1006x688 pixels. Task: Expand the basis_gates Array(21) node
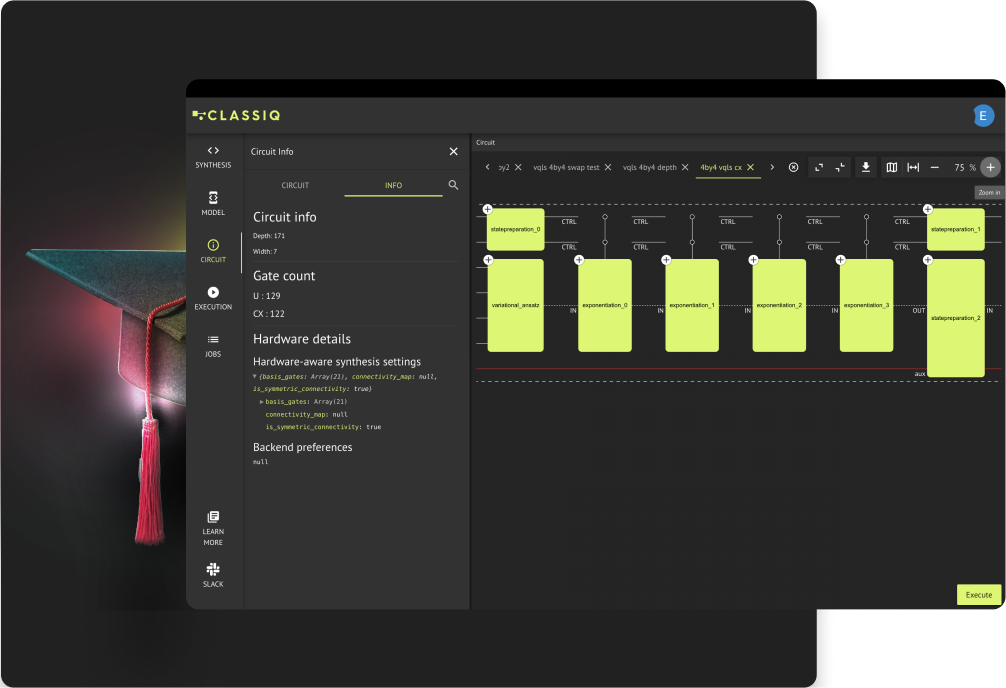[261, 401]
